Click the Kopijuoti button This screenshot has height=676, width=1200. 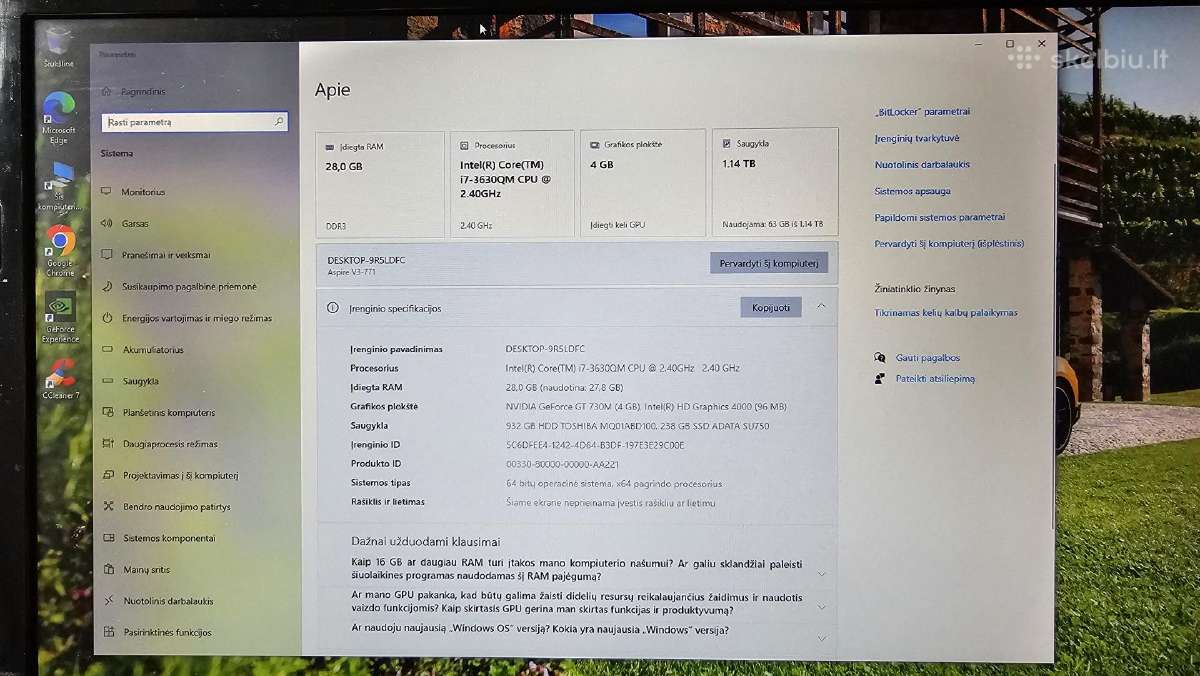(771, 308)
